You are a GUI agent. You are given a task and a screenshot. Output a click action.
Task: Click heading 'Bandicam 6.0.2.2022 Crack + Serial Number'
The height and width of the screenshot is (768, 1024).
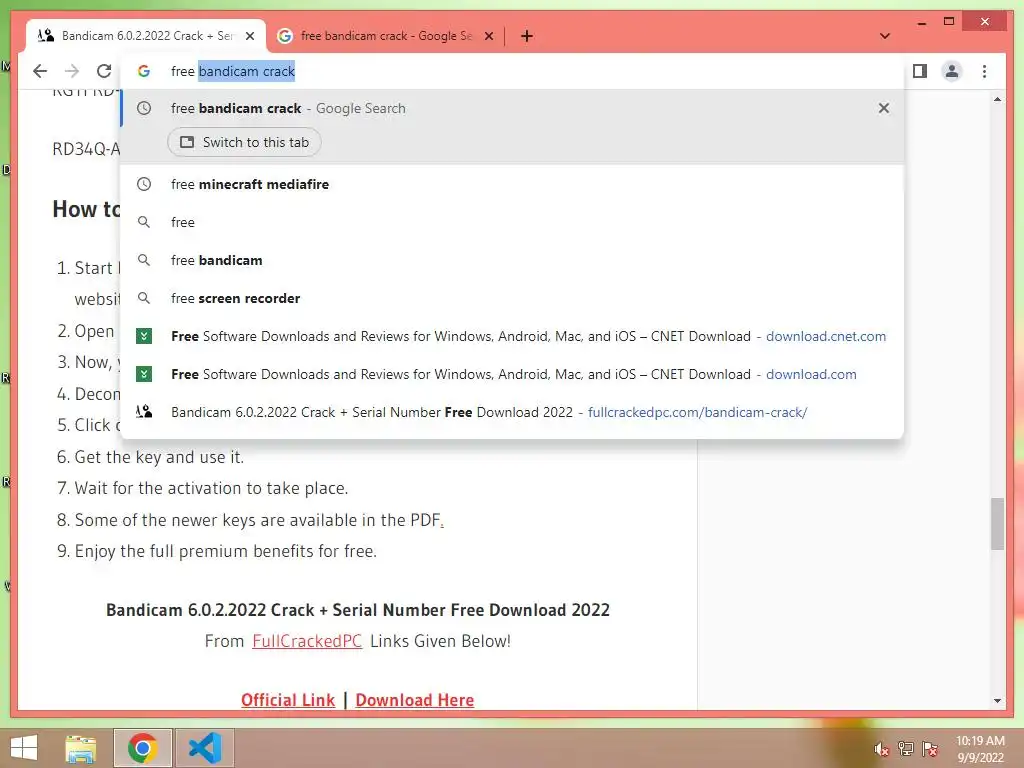click(x=358, y=610)
